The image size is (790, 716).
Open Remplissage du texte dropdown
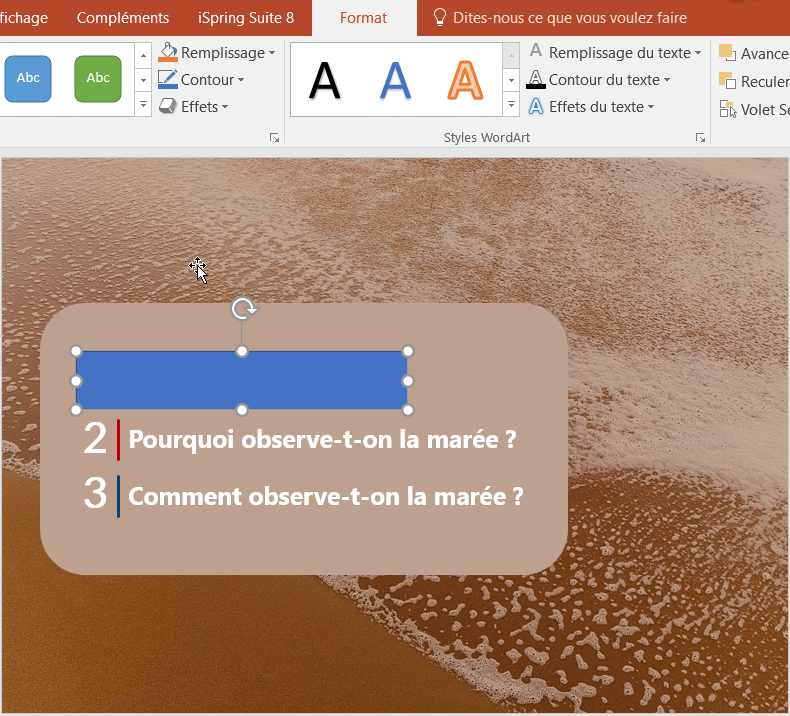[697, 53]
